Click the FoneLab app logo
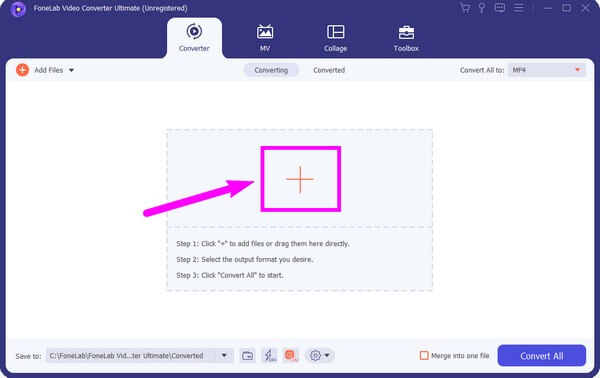 click(x=18, y=9)
